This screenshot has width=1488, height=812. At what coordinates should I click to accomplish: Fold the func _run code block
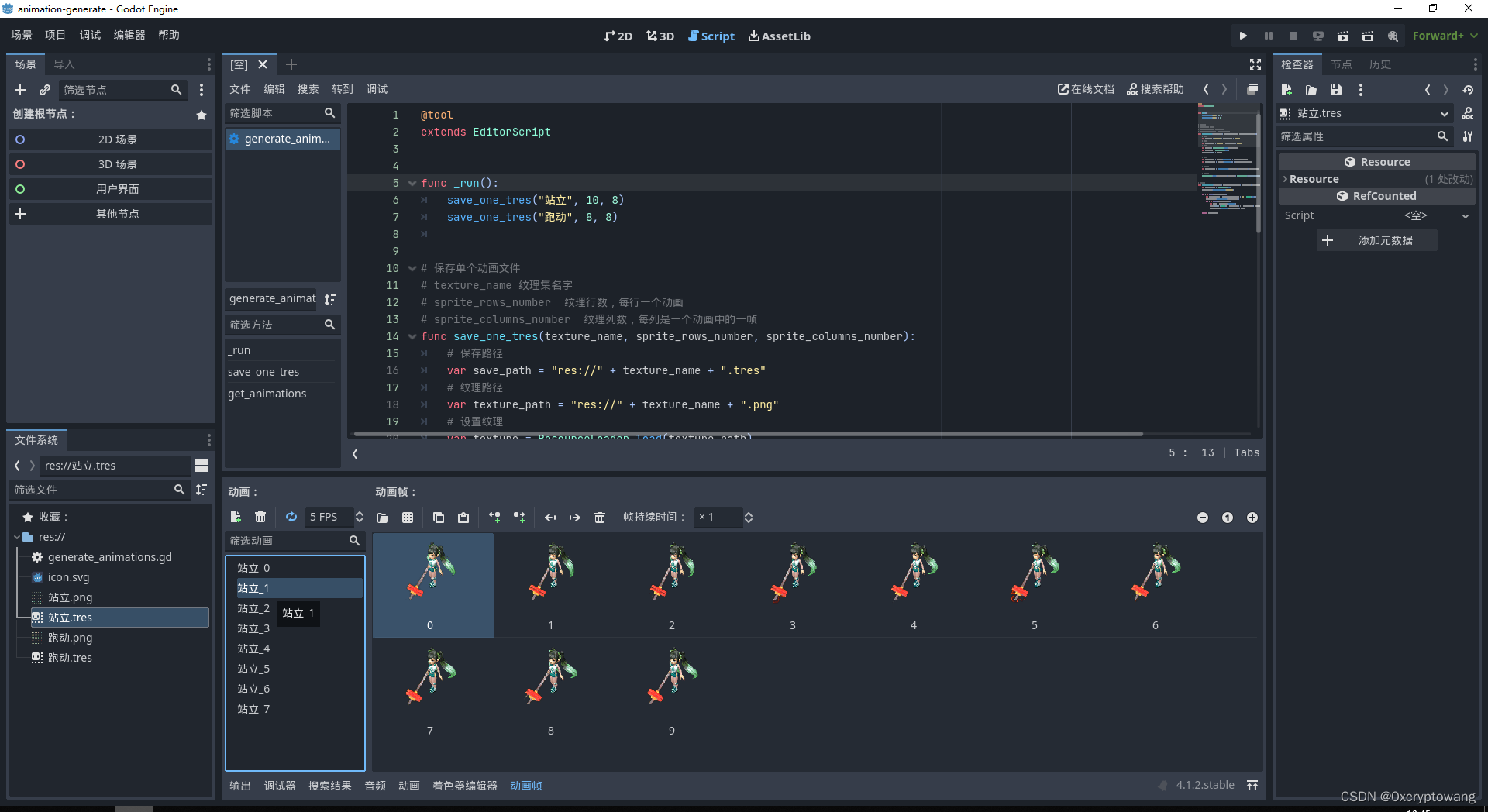412,183
